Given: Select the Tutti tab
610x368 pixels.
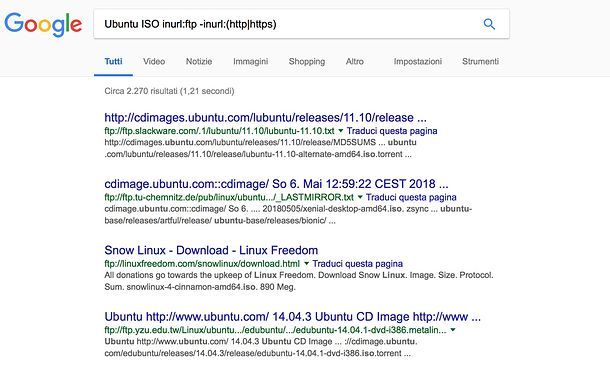Looking at the screenshot, I should point(113,61).
